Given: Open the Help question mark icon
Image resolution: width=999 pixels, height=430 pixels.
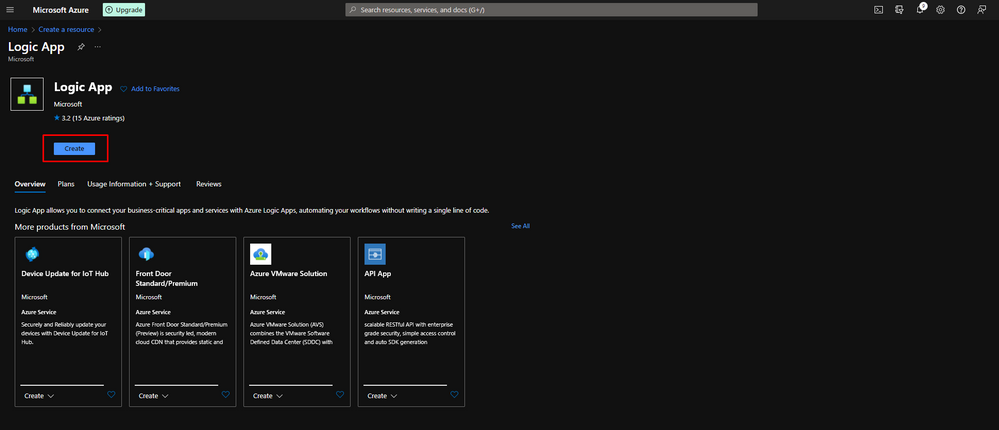Looking at the screenshot, I should point(961,10).
